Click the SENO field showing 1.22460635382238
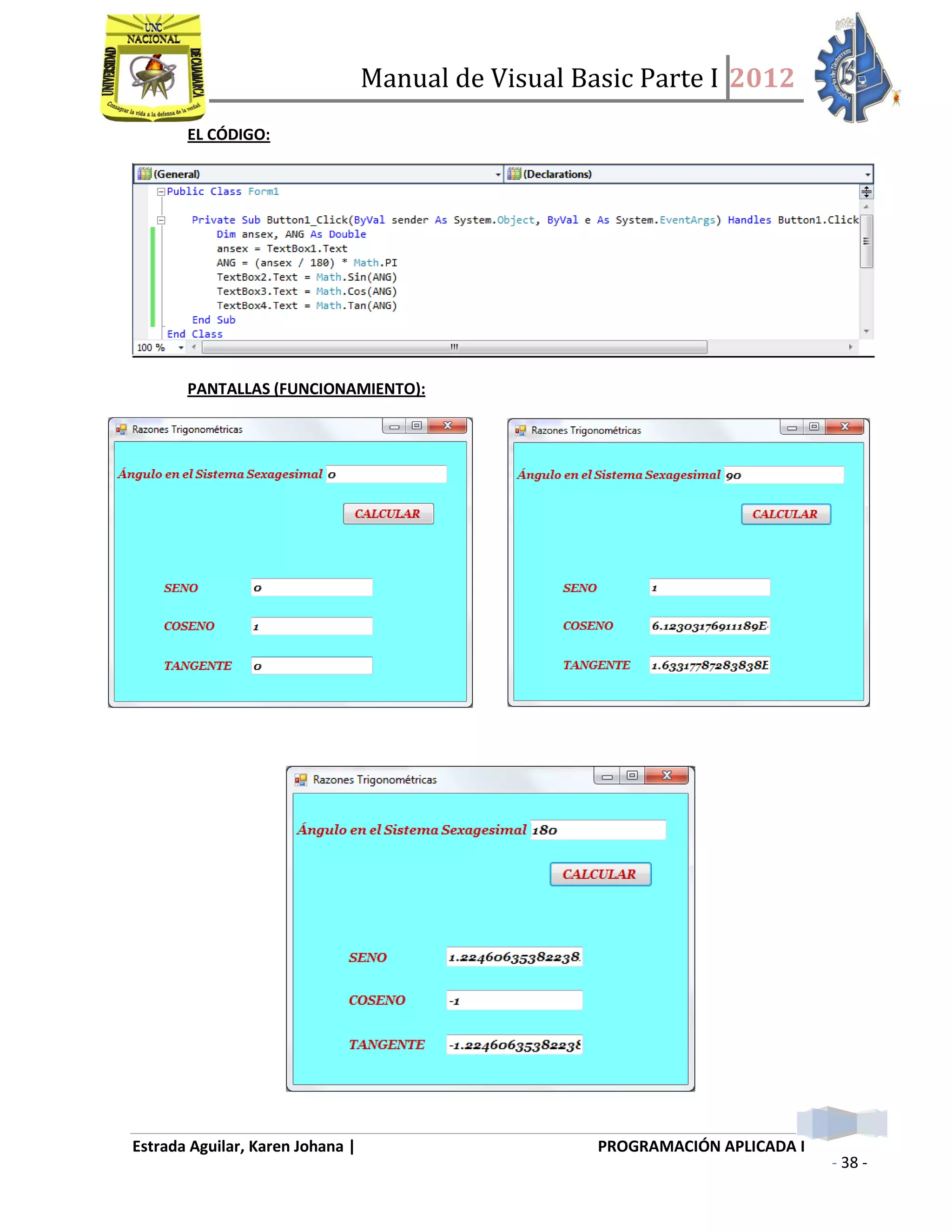The height and width of the screenshot is (1232, 952). (515, 957)
